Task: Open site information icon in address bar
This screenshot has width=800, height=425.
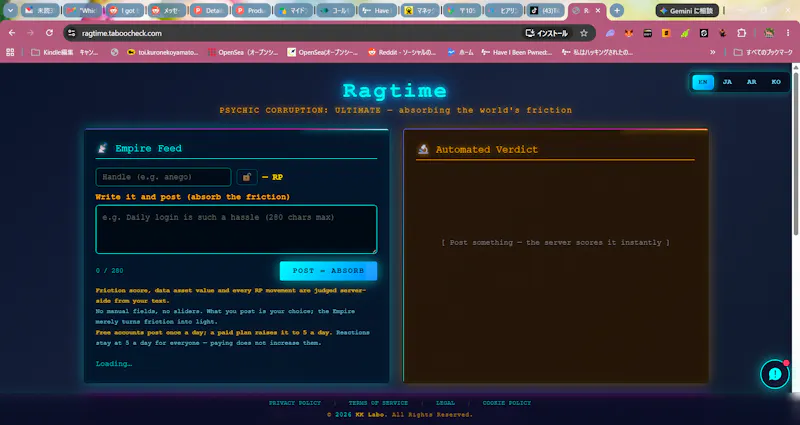Action: point(71,33)
